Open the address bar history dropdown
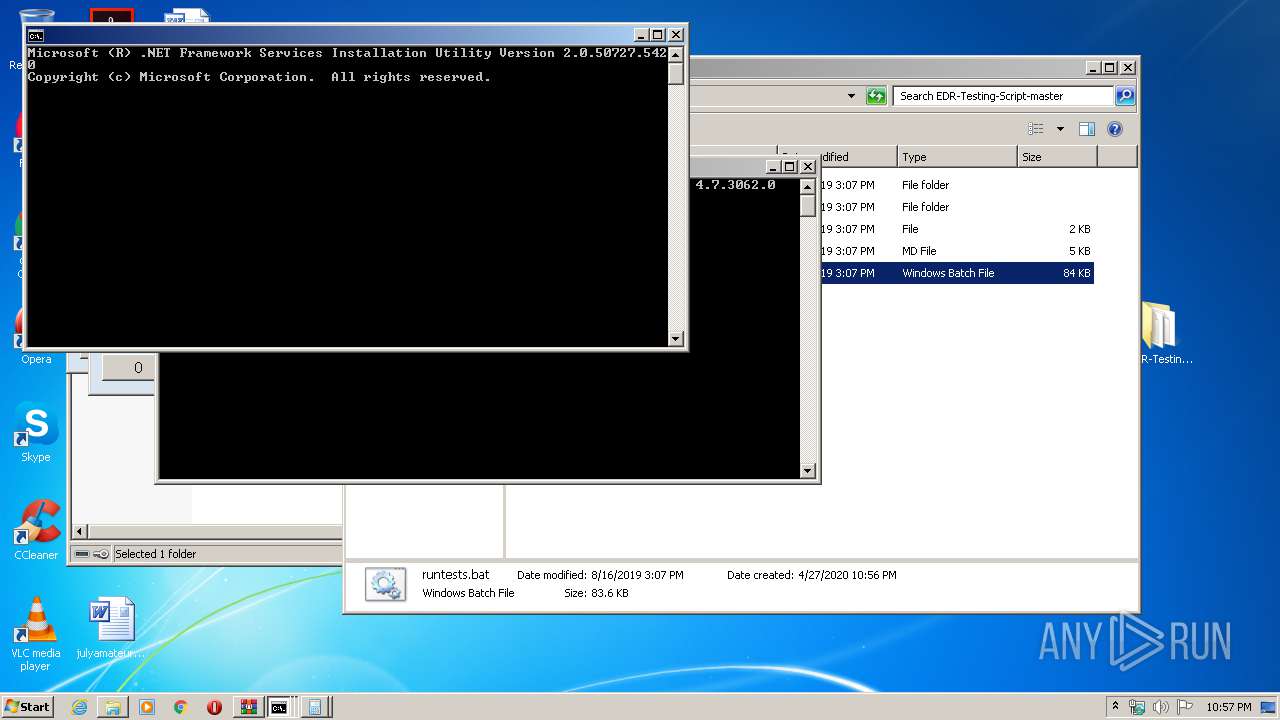 coord(851,96)
